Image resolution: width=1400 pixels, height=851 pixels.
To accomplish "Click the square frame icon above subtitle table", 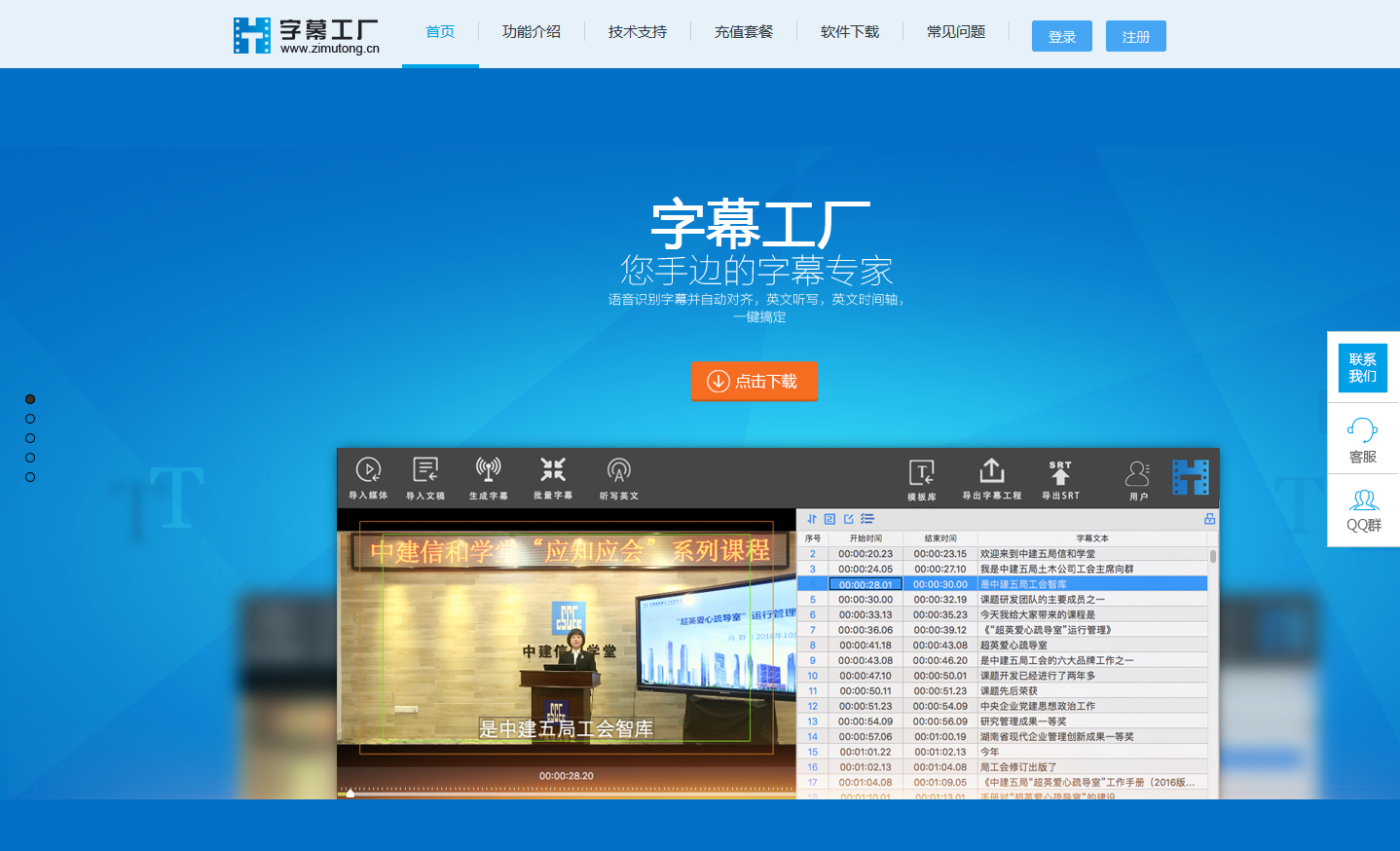I will point(829,519).
